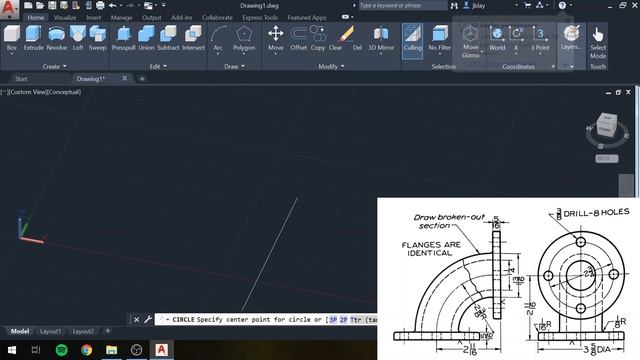Activate the Move tool

276,38
